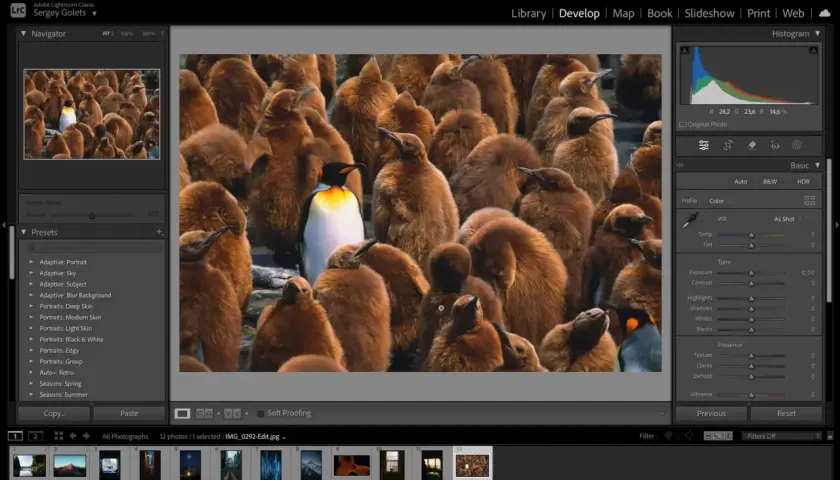Open the IMG_0292-Edit.jpg filename dropdown
The width and height of the screenshot is (840, 480).
pyautogui.click(x=255, y=437)
